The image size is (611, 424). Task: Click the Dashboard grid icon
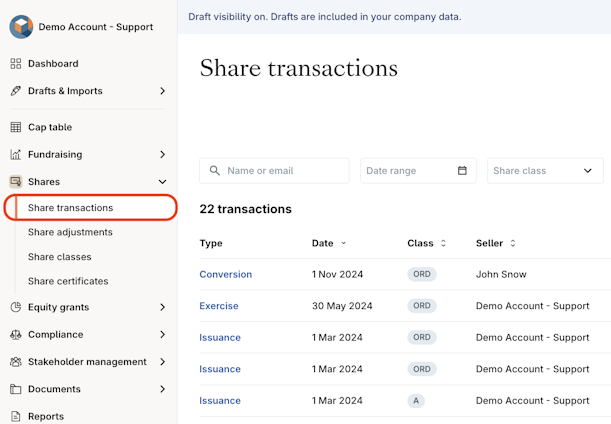[16, 64]
